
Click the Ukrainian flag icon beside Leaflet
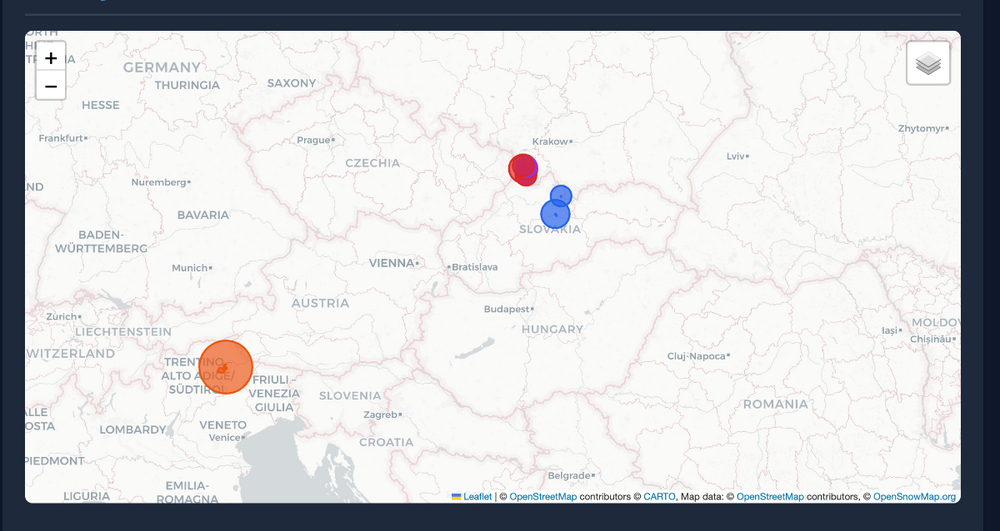tap(457, 497)
